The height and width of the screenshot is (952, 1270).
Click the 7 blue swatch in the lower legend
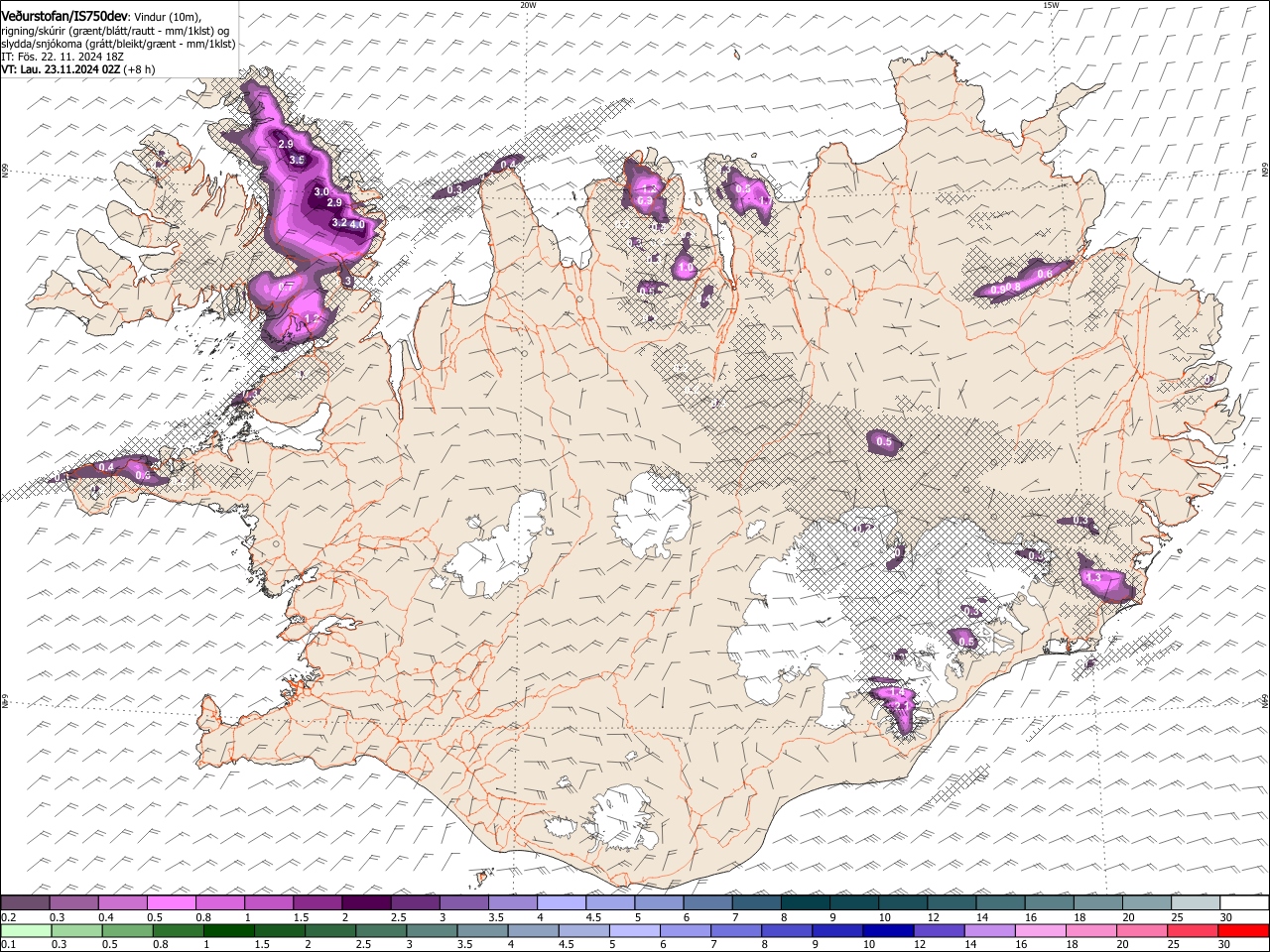pyautogui.click(x=736, y=930)
